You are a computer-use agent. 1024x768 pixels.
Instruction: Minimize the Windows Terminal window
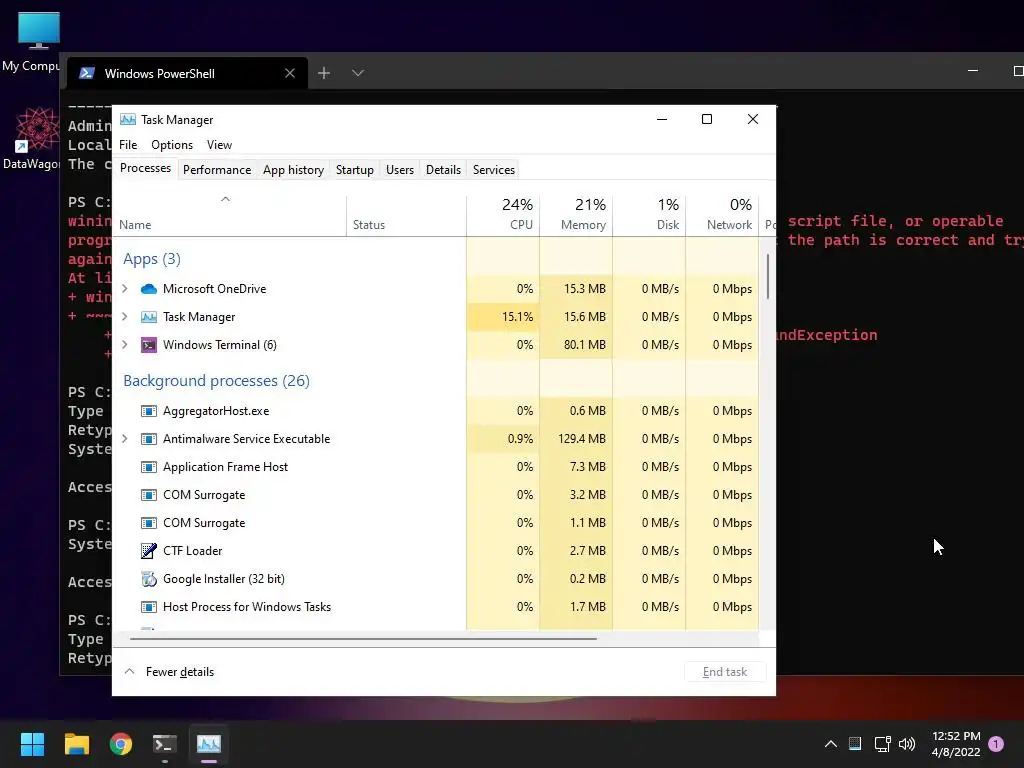[973, 71]
